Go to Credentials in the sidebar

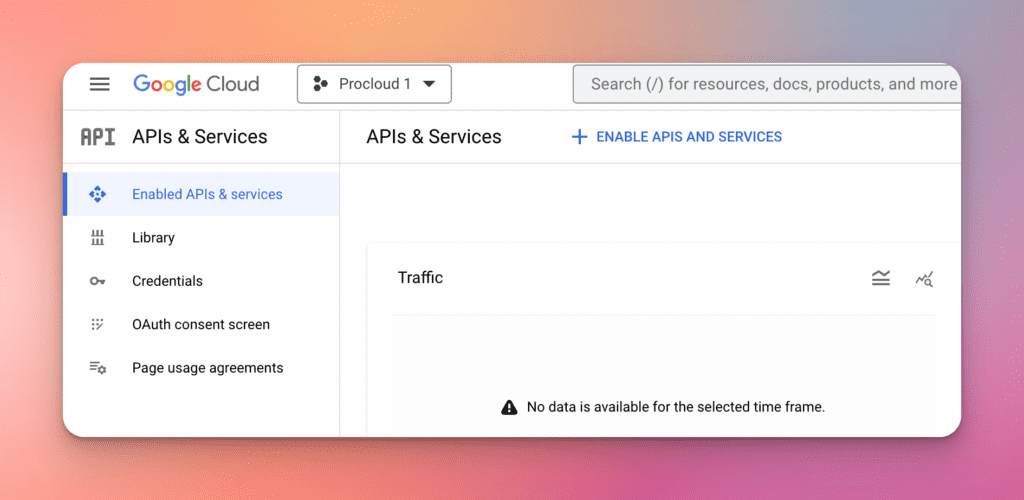[167, 281]
